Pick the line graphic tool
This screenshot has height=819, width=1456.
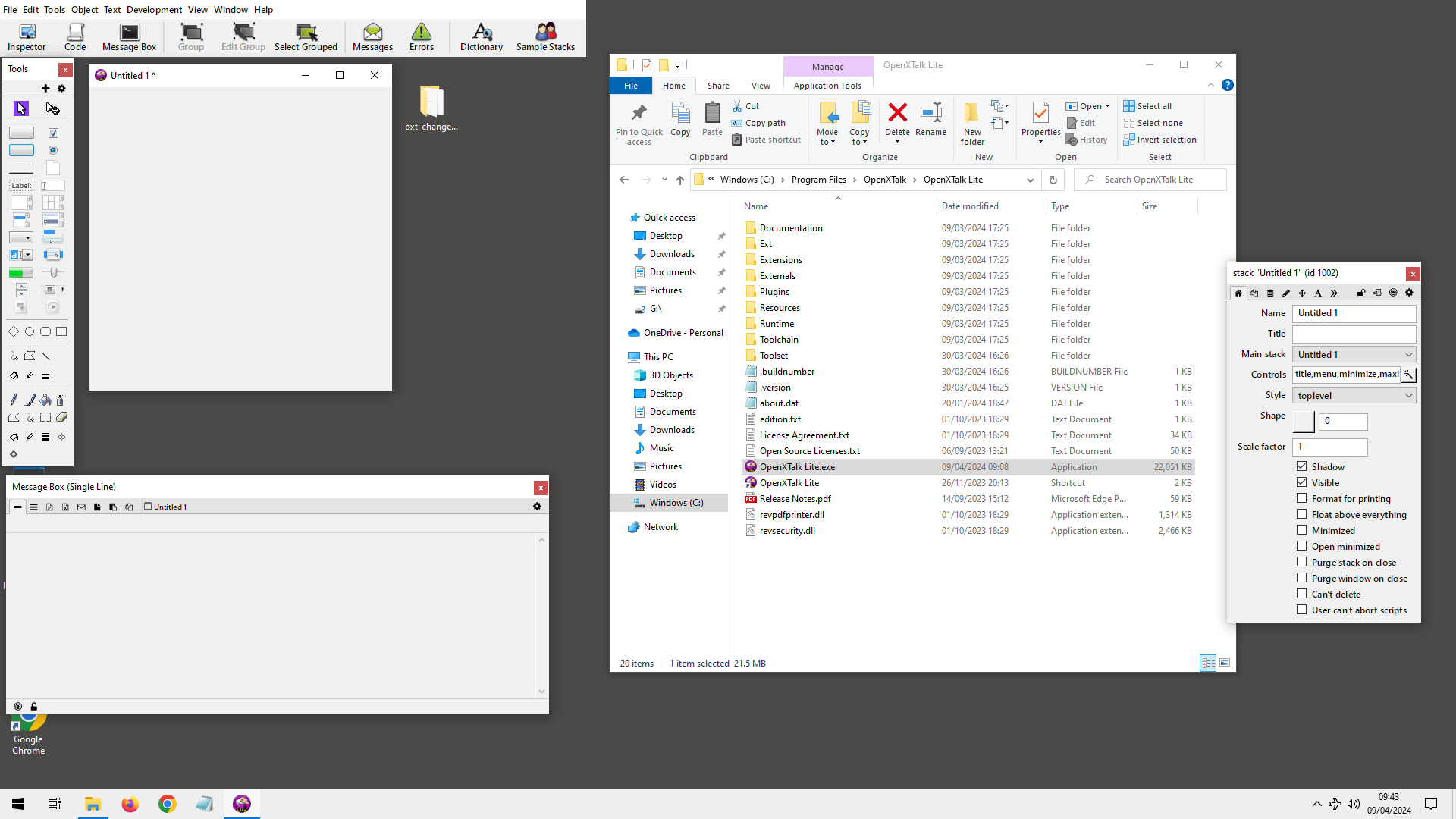click(46, 356)
